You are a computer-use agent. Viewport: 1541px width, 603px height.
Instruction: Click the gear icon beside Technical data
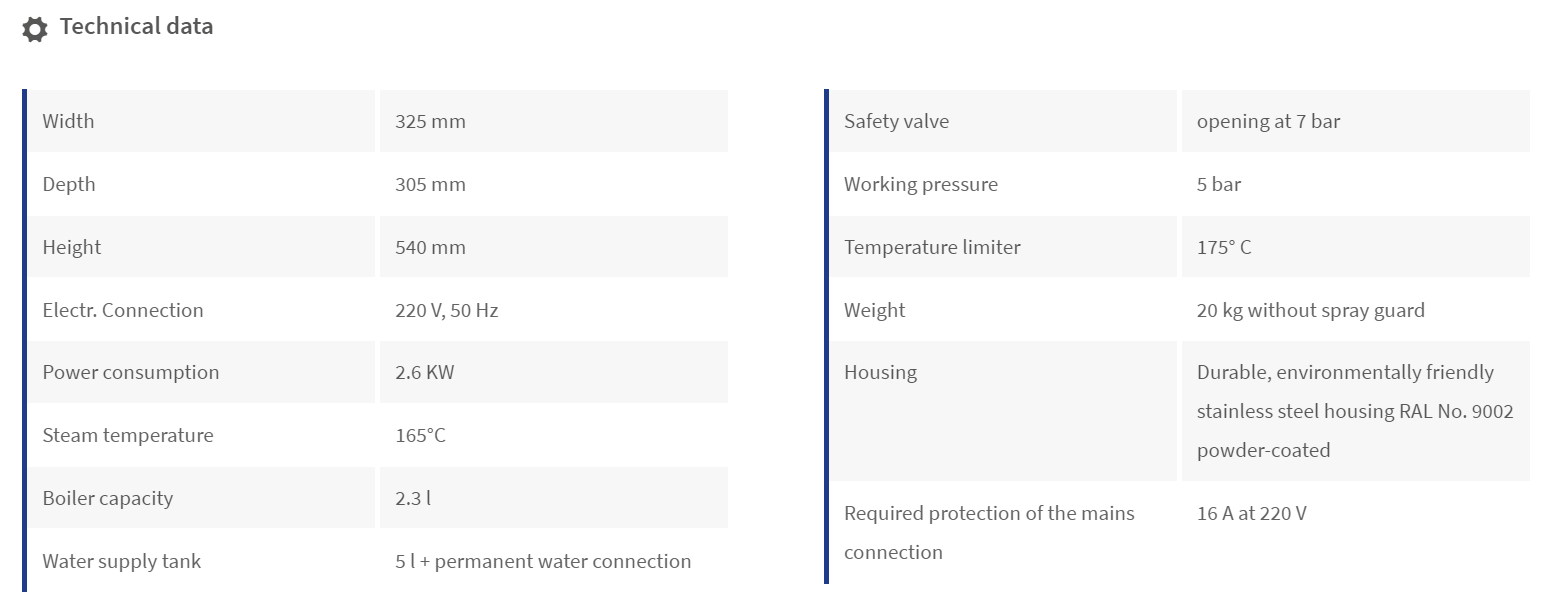point(35,29)
